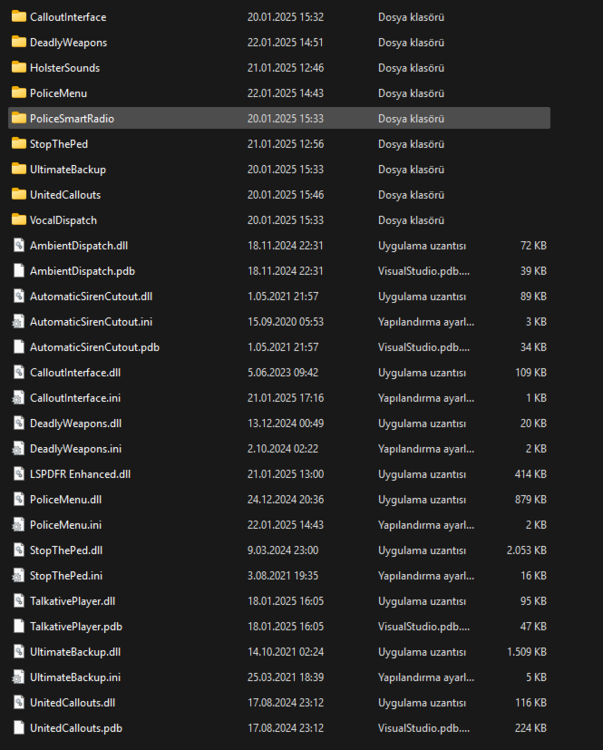603x750 pixels.
Task: Select the VocalDispatch folder name
Action: 63,220
